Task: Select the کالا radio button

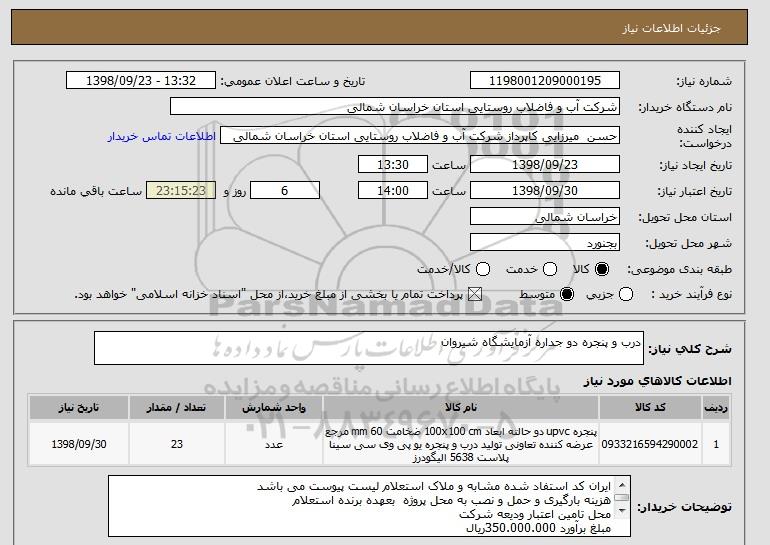Action: 602,269
